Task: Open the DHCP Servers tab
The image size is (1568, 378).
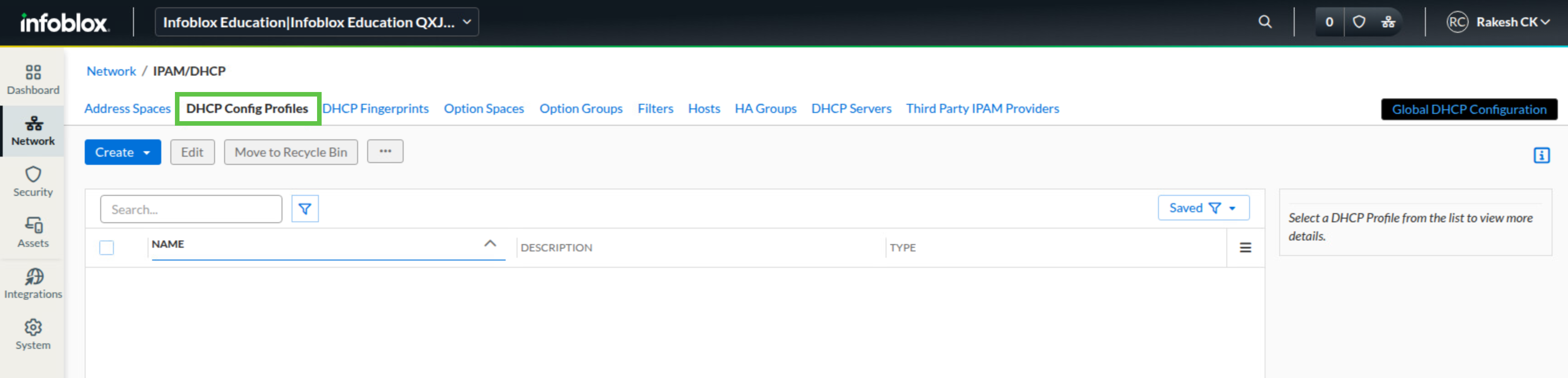Action: (851, 108)
